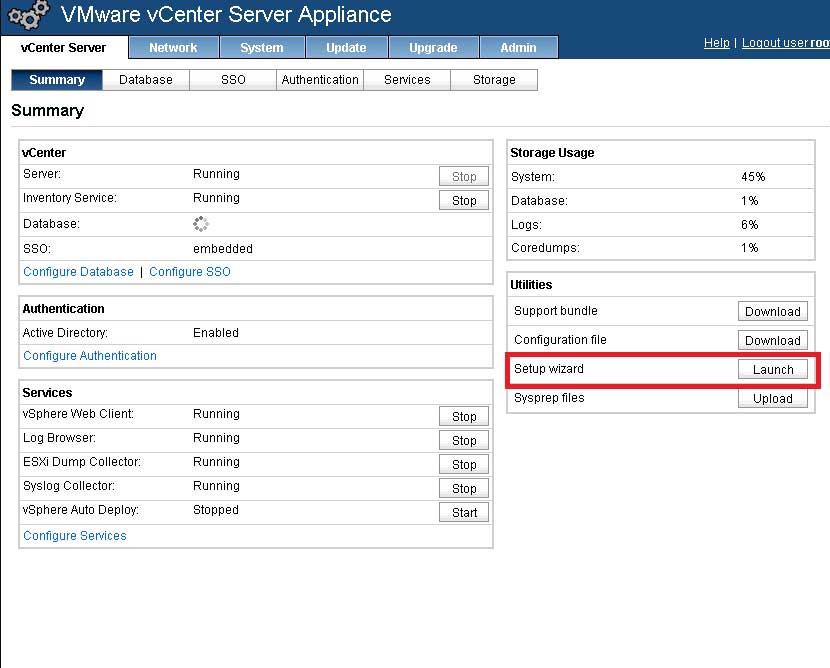Stop the Inventory Service
Image resolution: width=830 pixels, height=668 pixels.
click(x=464, y=200)
